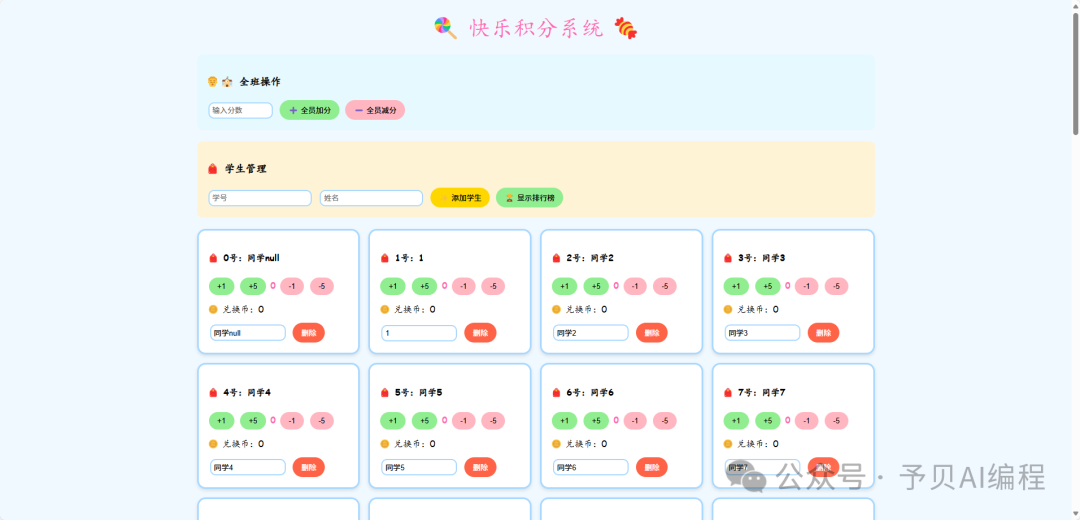
Task: Delete the 同学5 card
Action: tap(480, 467)
